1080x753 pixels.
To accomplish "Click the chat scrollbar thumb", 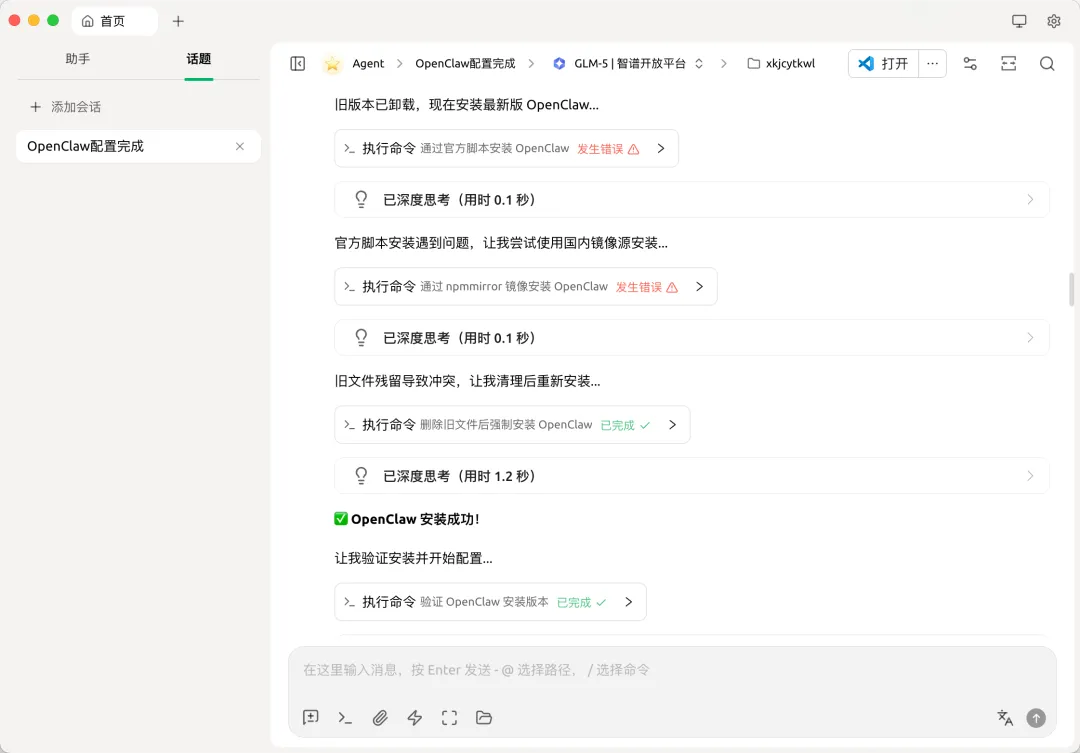I will click(1072, 289).
